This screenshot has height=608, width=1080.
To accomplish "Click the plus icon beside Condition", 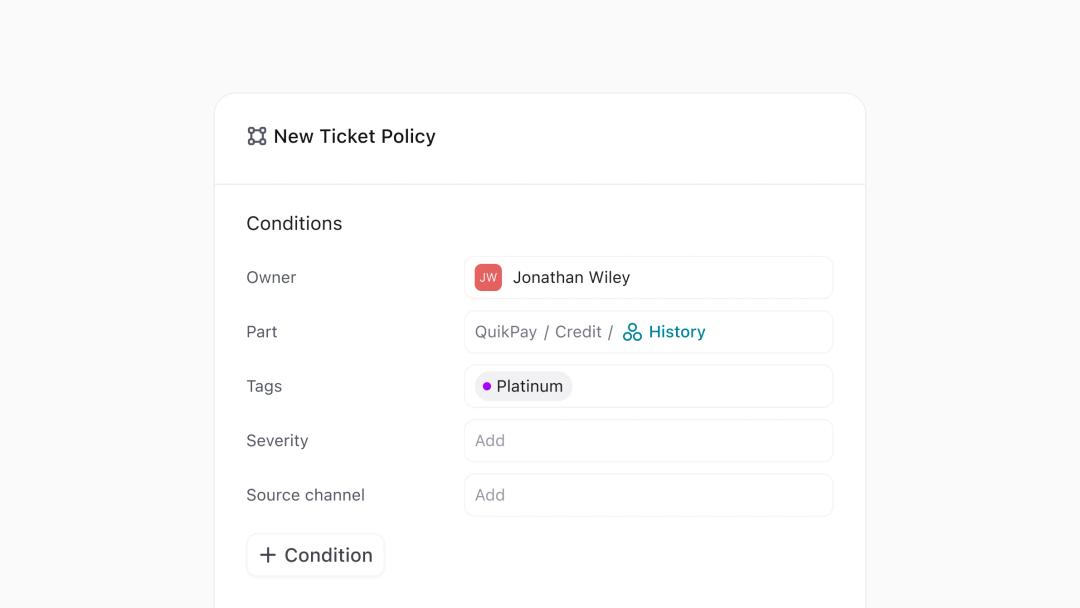I will click(x=268, y=555).
